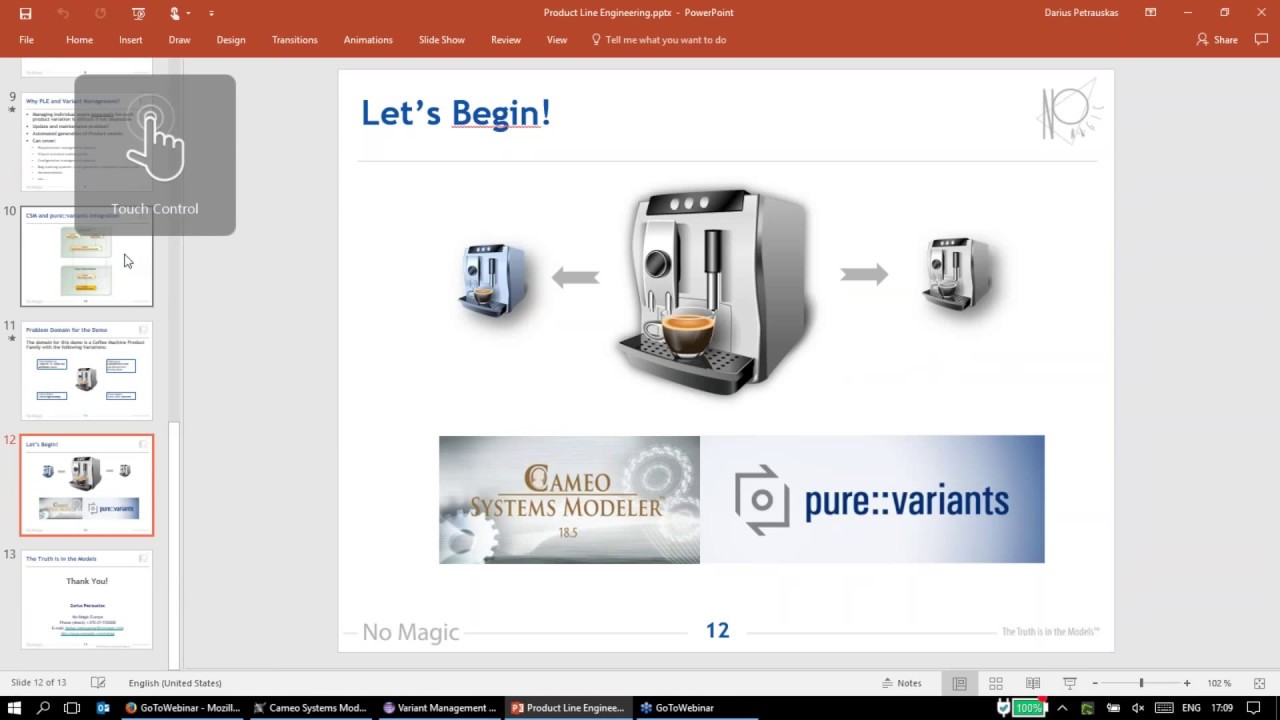Switch to the Home ribbon tab
Screen dimensions: 1280x720
tap(79, 40)
